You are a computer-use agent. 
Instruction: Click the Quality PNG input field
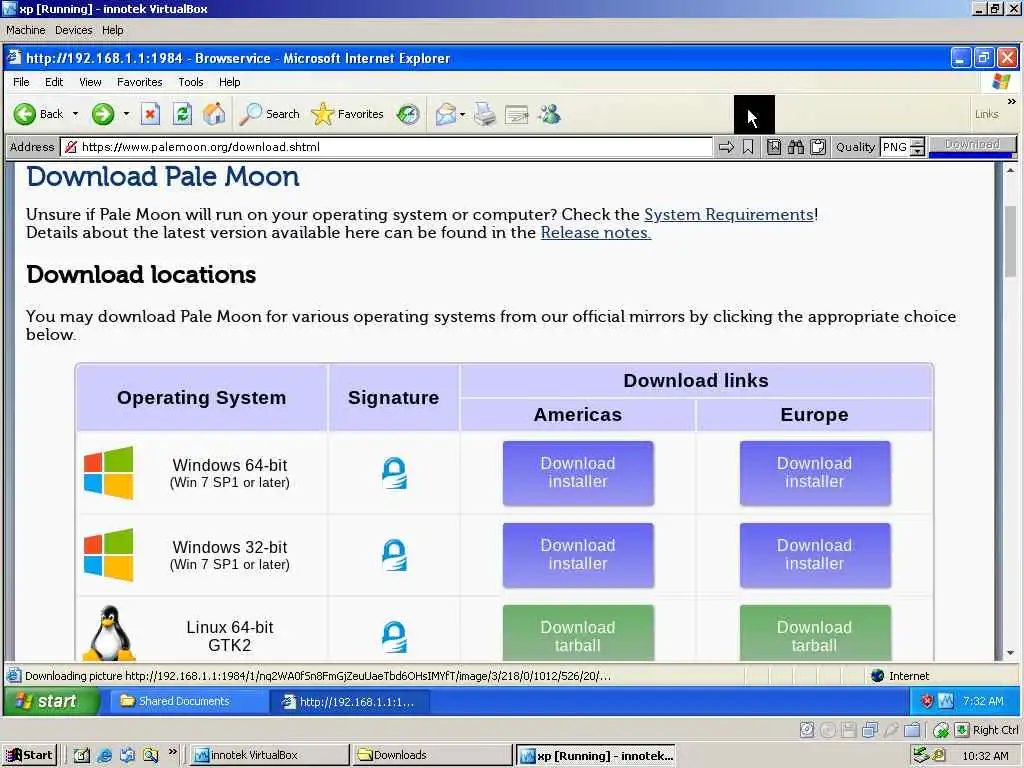(895, 147)
